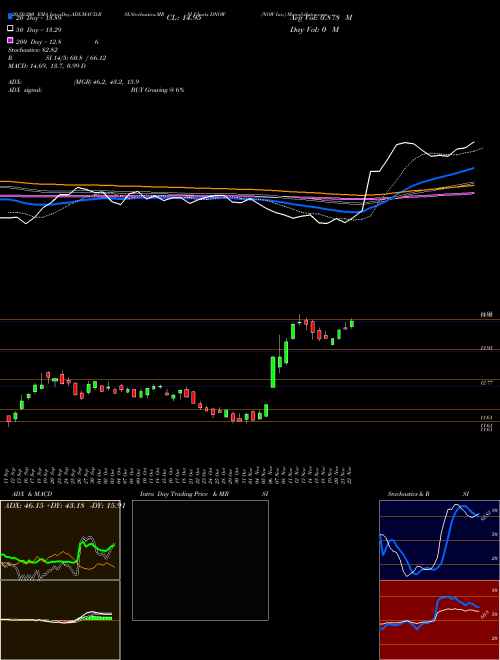Click the 'BUY Growing @ 6%' ADX signal text
The image size is (500, 660).
pyautogui.click(x=157, y=90)
